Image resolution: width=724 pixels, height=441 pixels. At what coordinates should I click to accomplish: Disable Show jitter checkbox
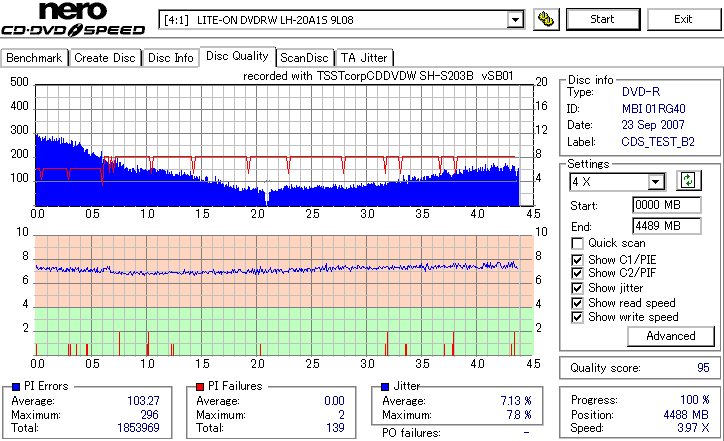(x=577, y=289)
